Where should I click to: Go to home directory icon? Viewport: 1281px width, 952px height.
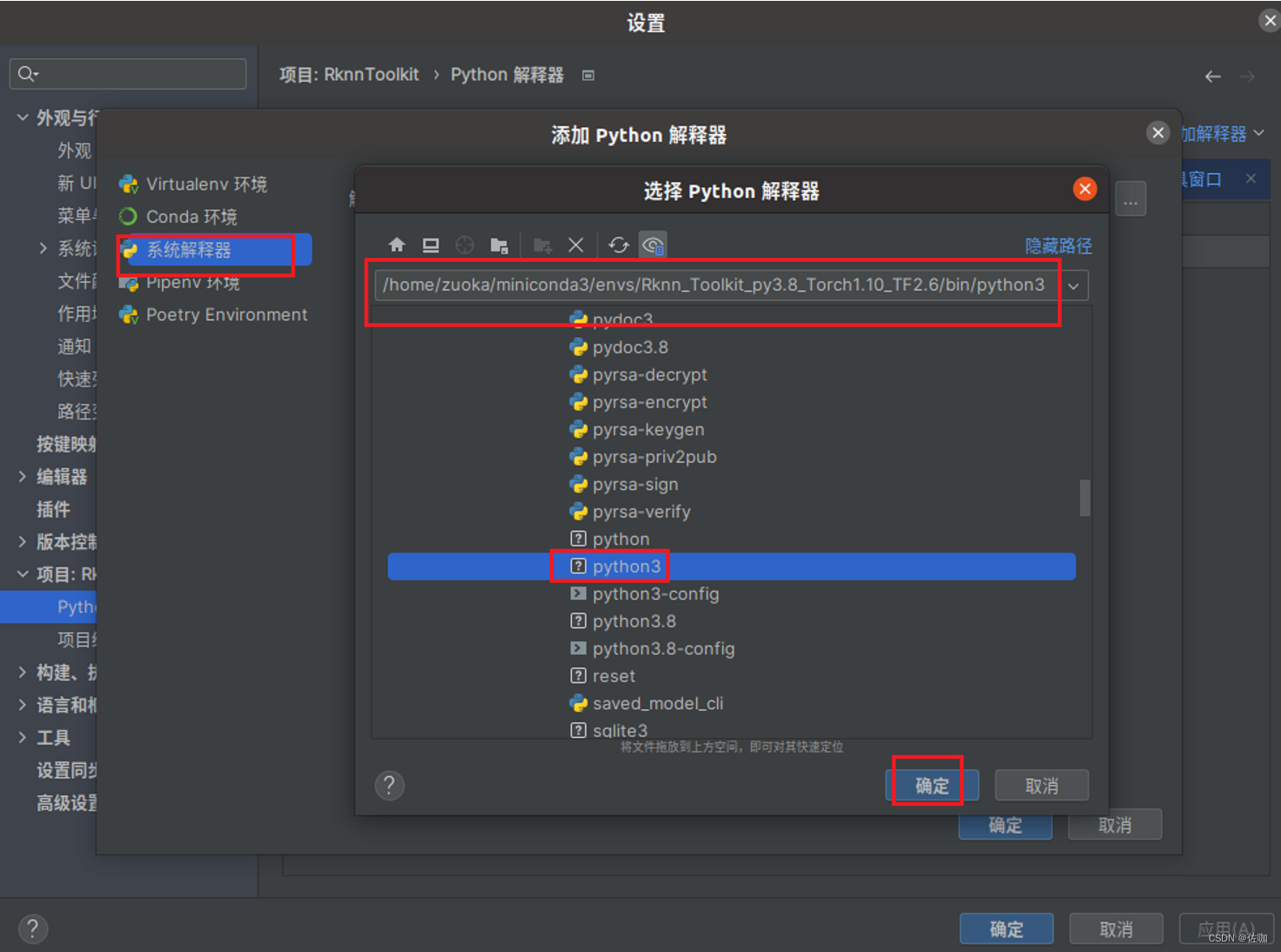[x=397, y=245]
